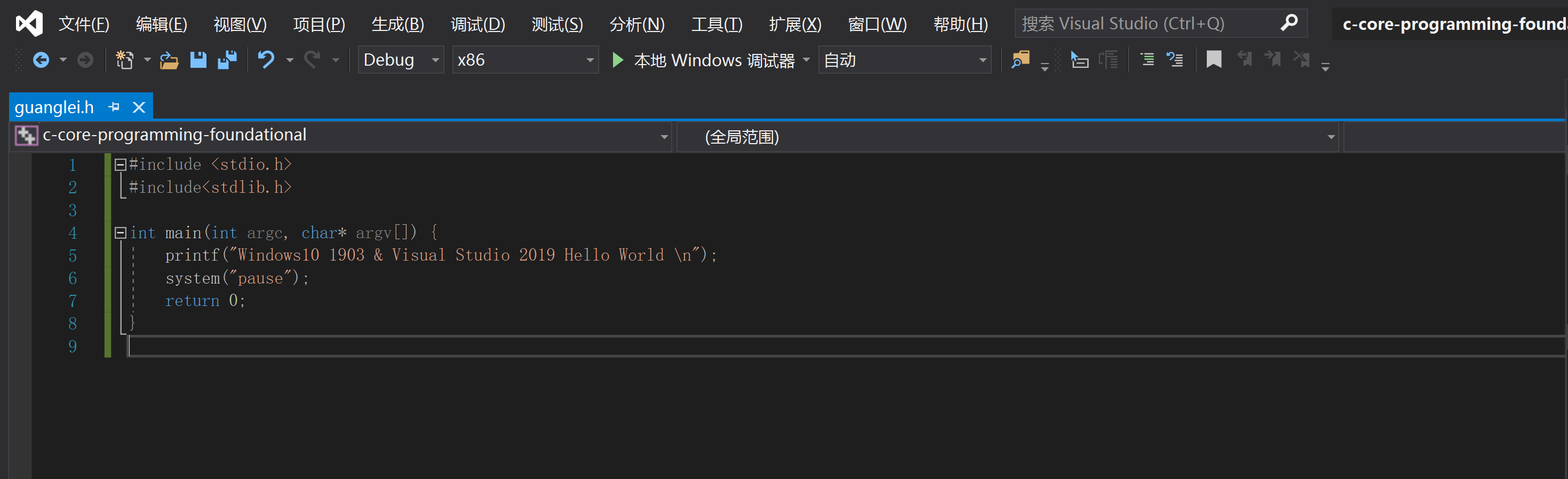Viewport: 1568px width, 479px height.
Task: Save guanglei.h with the single disk icon
Action: pyautogui.click(x=198, y=60)
